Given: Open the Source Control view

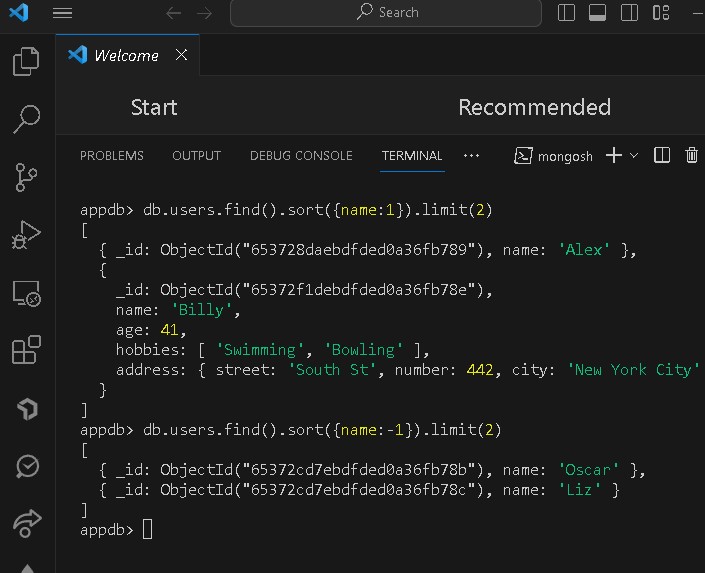Looking at the screenshot, I should coord(26,178).
